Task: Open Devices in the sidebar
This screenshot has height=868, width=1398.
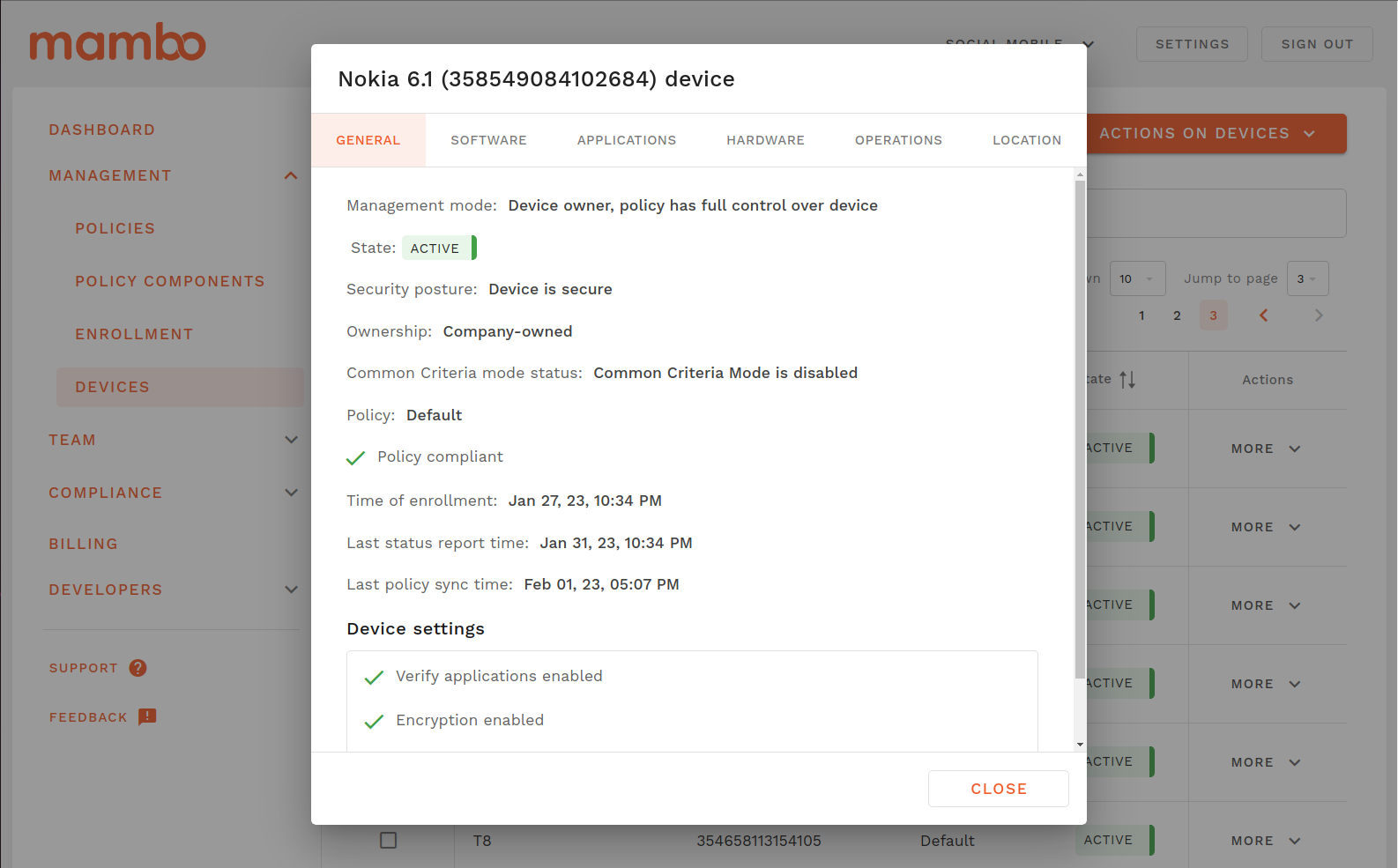Action: click(180, 387)
